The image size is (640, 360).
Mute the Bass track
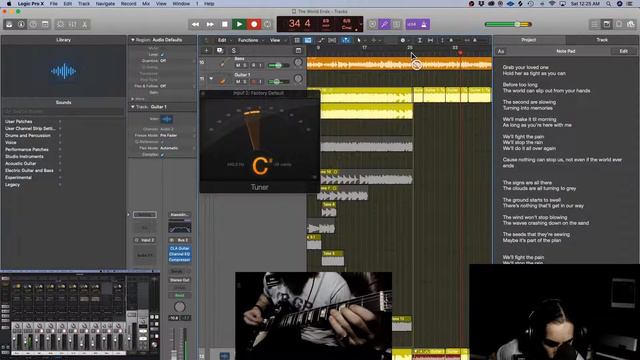[238, 65]
